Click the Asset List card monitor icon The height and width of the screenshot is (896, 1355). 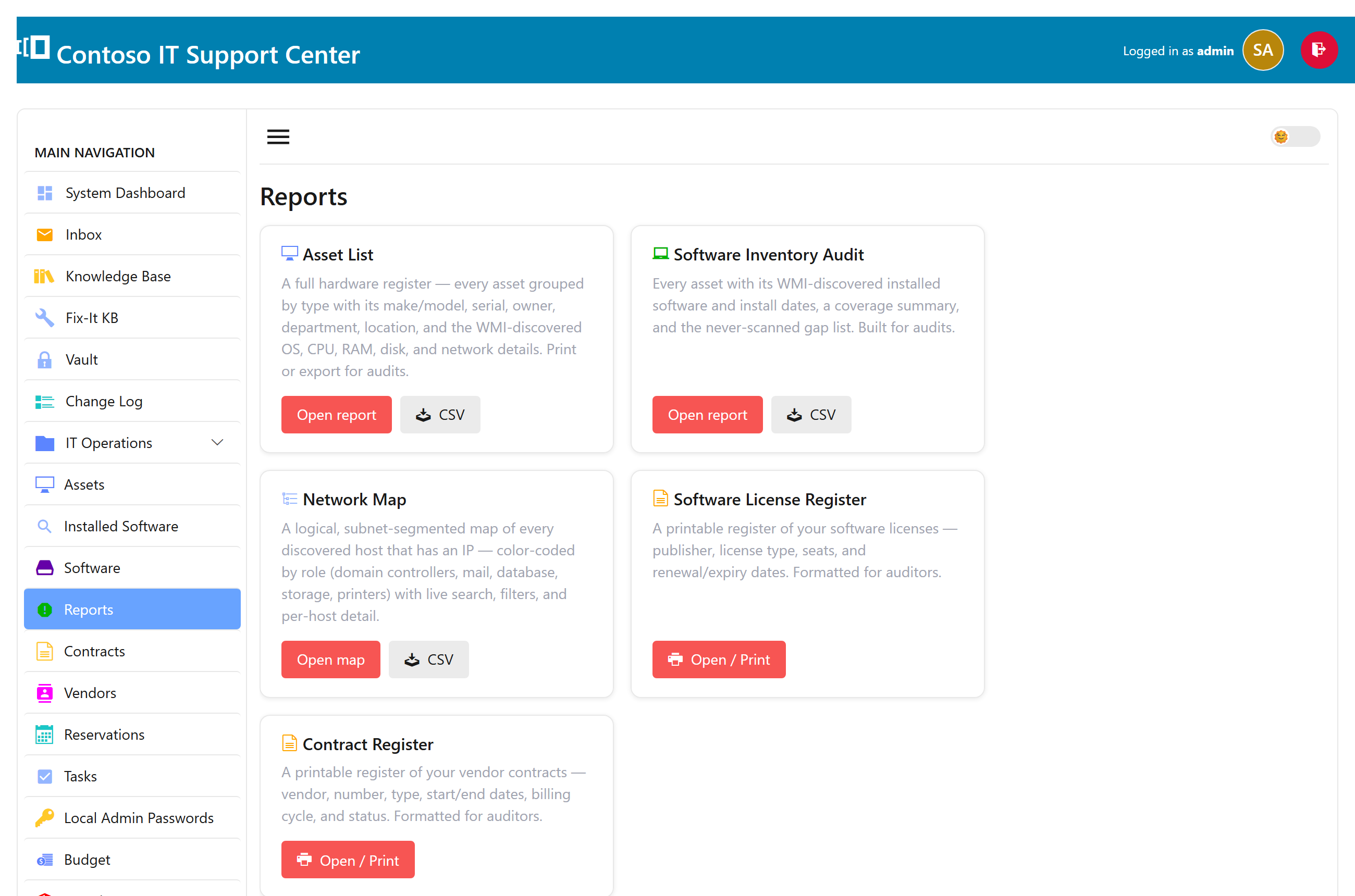pyautogui.click(x=289, y=254)
